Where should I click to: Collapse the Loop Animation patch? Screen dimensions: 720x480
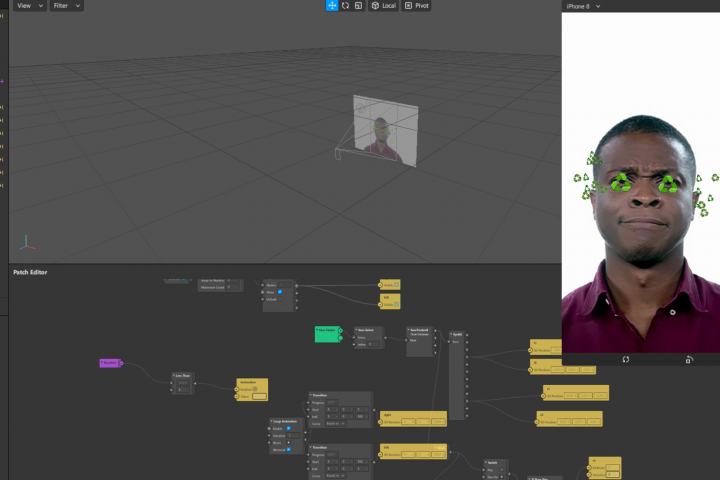(271, 421)
